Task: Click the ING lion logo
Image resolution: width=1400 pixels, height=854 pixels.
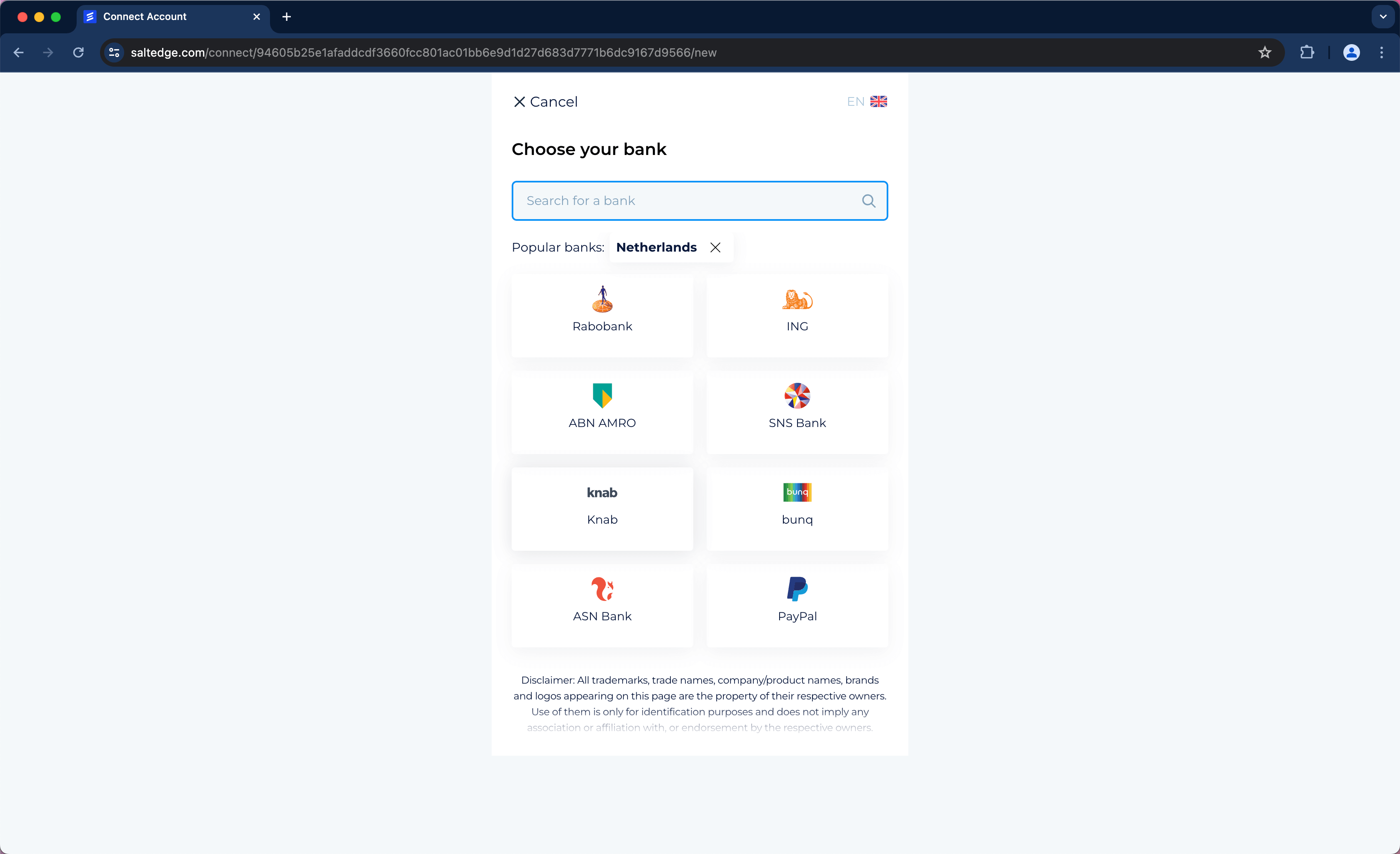Action: pos(797,300)
